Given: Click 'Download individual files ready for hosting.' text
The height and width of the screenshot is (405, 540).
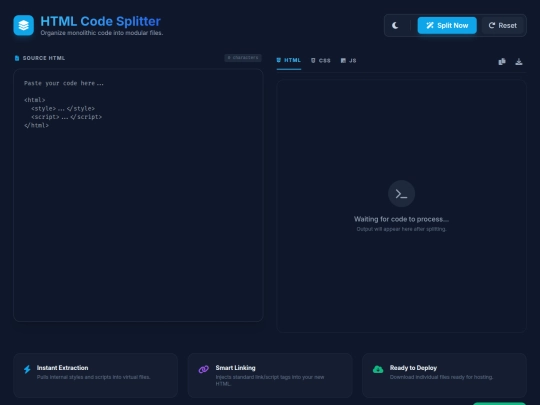Looking at the screenshot, I should 441,377.
